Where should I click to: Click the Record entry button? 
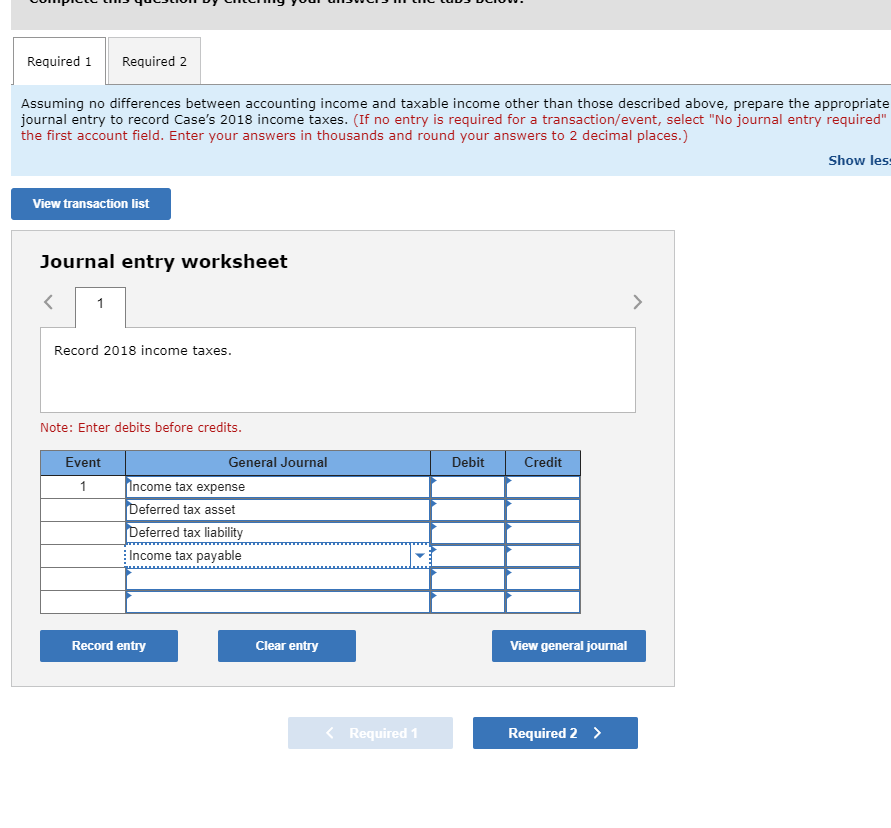(x=108, y=645)
